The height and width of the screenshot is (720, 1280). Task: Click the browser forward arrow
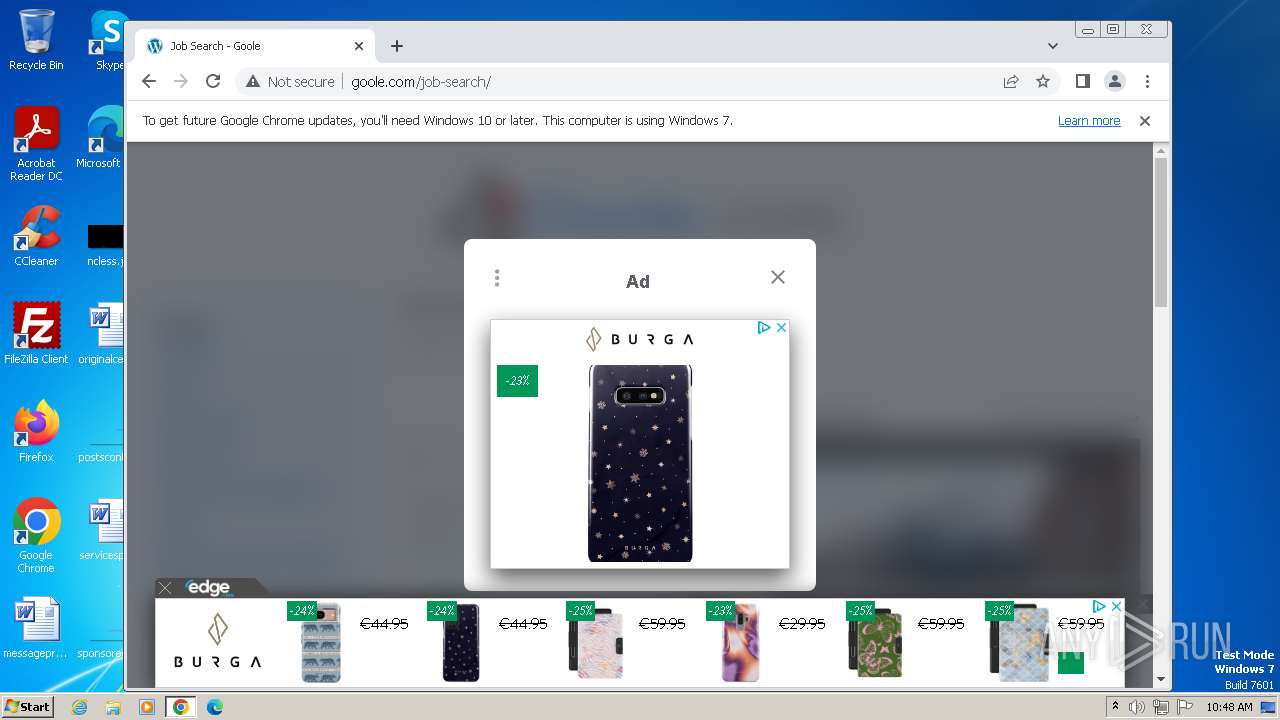(181, 81)
